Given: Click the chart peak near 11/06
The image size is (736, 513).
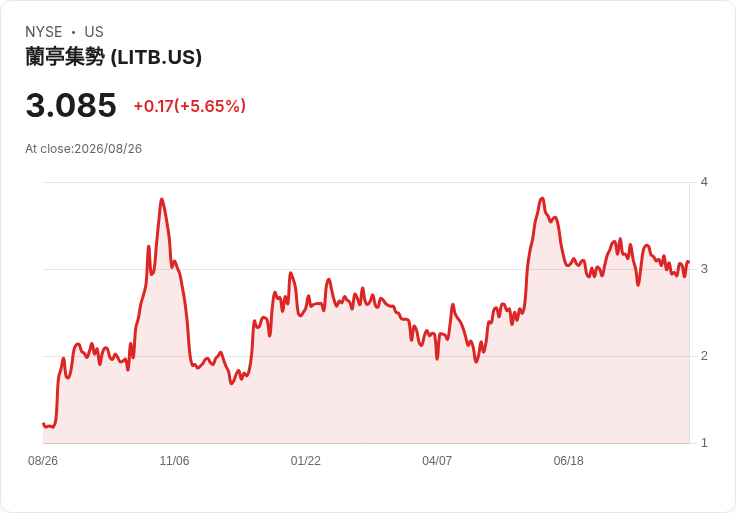Looking at the screenshot, I should tap(162, 199).
